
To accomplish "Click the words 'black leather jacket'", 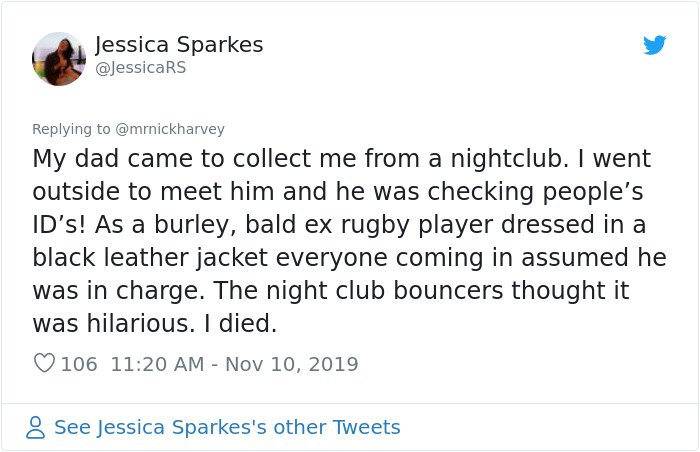I will [150, 258].
